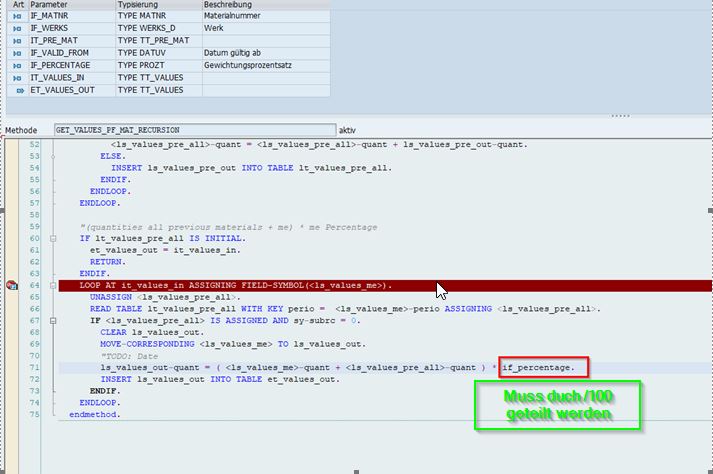Viewport: 713px width, 474px height.
Task: Collapse the IF block at line 67
Action: (50, 321)
